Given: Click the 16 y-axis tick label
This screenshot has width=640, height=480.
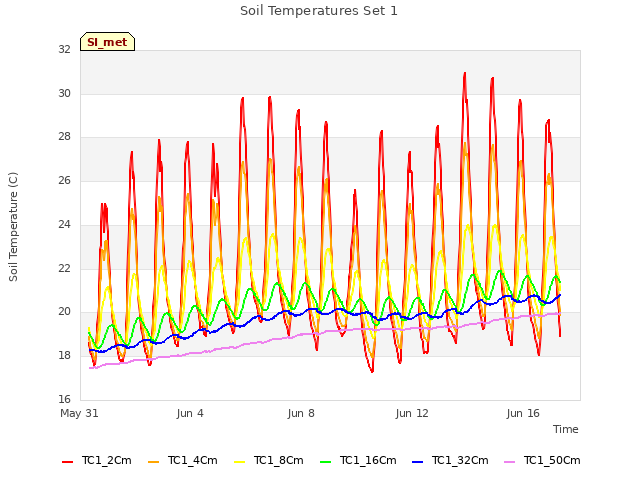Looking at the screenshot, I should [64, 399].
